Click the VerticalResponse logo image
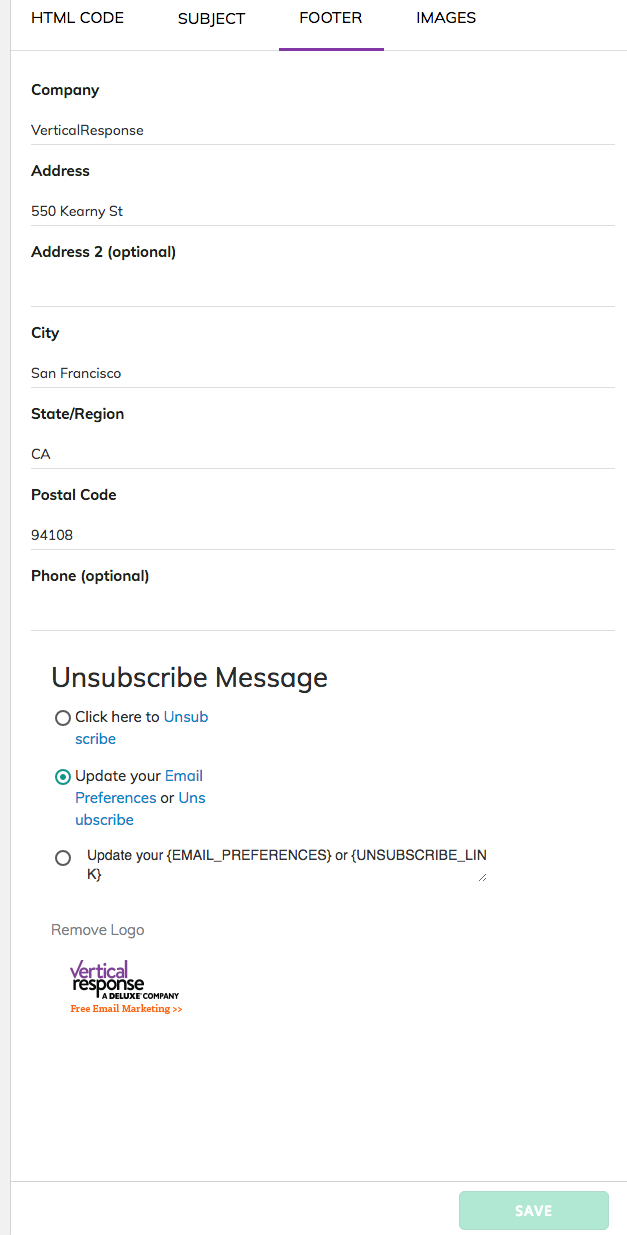Screen dimensions: 627x1235 [x=125, y=980]
